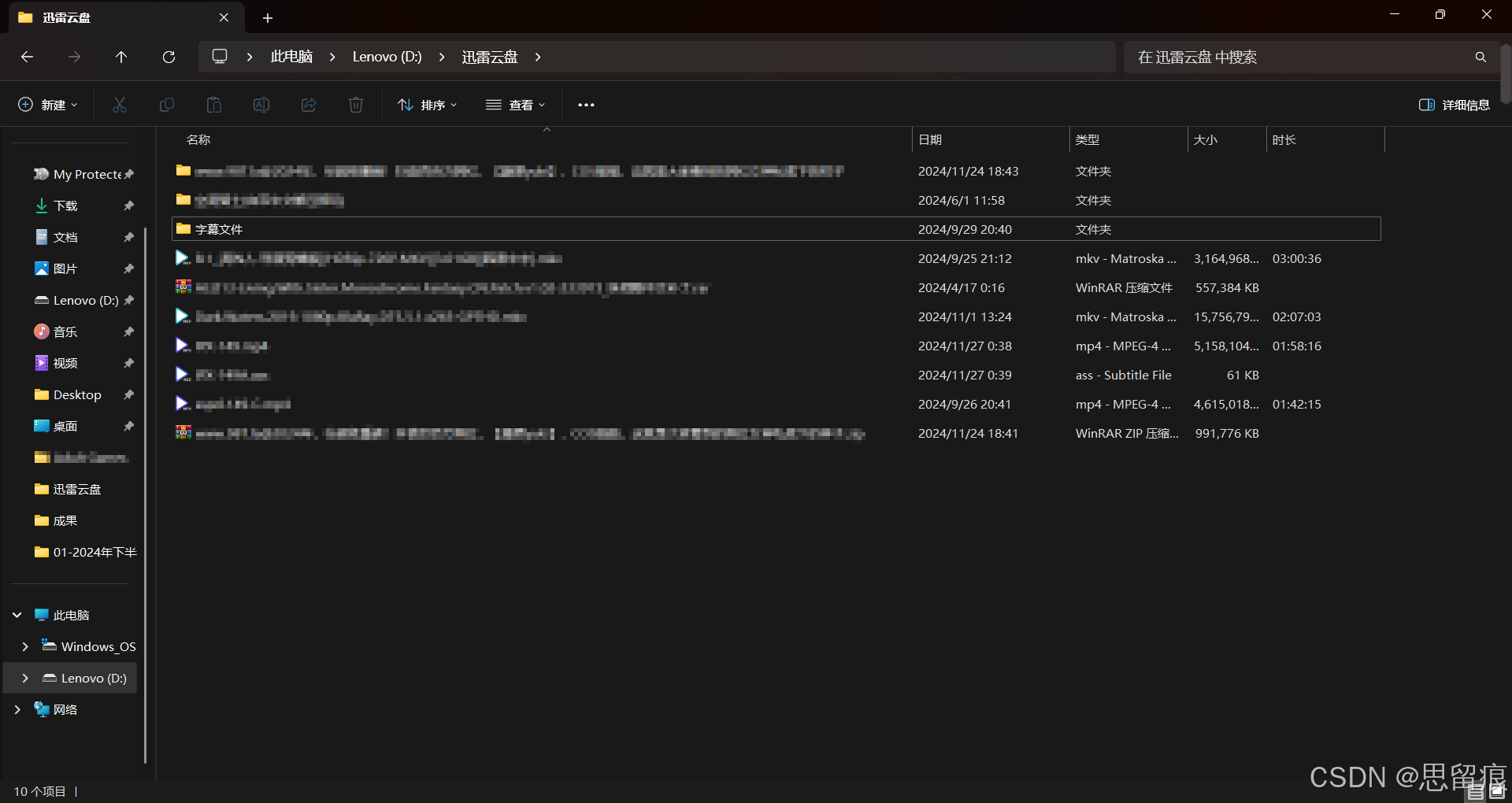
Task: Sort by 类型 column header
Action: click(1128, 139)
